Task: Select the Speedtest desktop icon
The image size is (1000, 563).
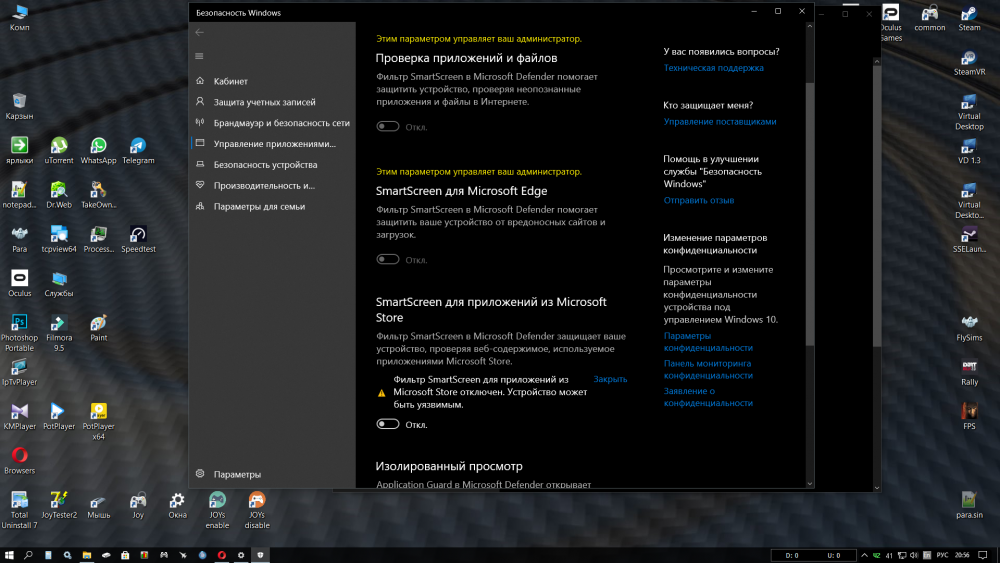Action: click(138, 240)
